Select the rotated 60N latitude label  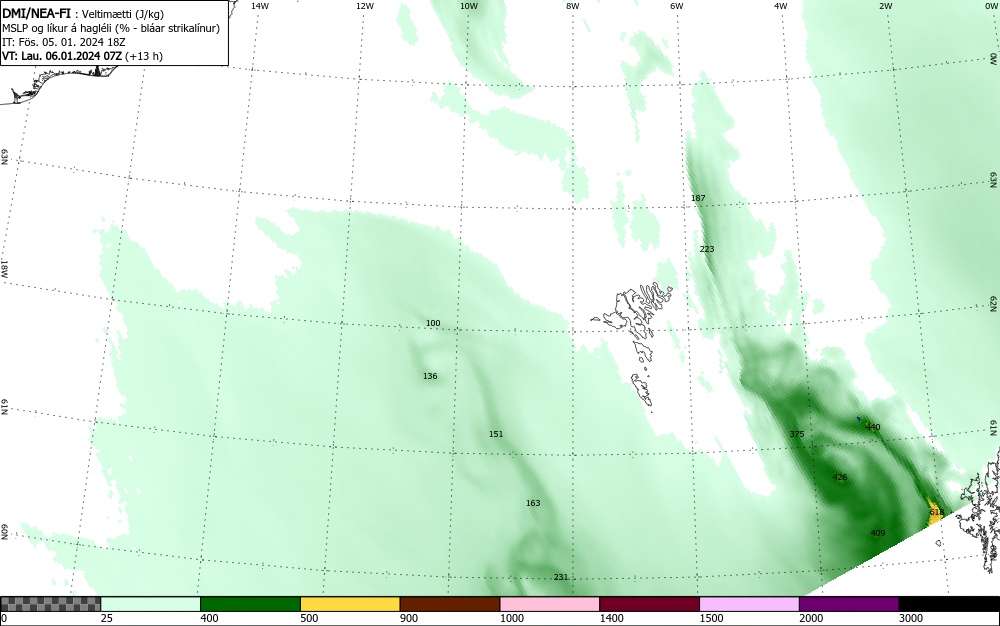click(4, 532)
